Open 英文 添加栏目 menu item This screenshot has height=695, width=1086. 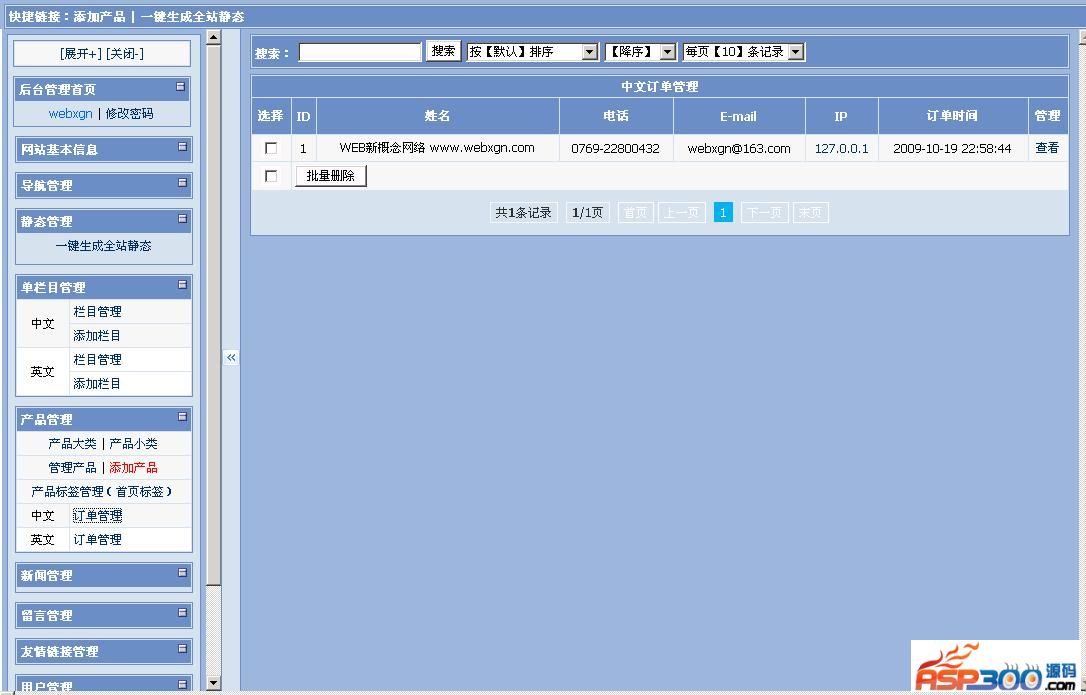click(98, 383)
